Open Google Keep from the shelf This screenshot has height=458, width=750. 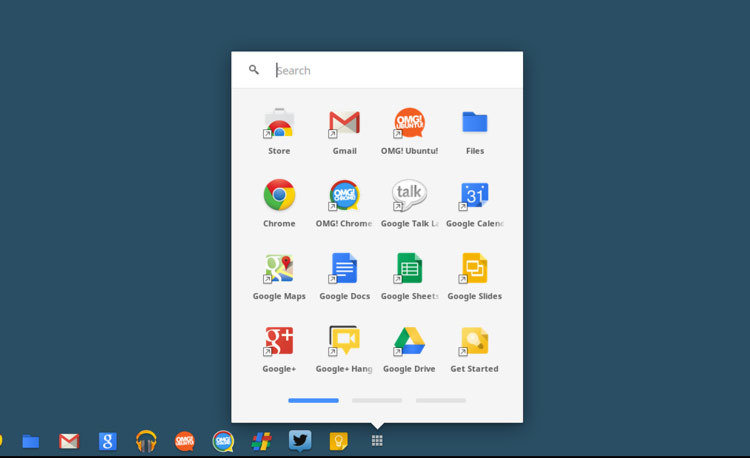point(338,441)
